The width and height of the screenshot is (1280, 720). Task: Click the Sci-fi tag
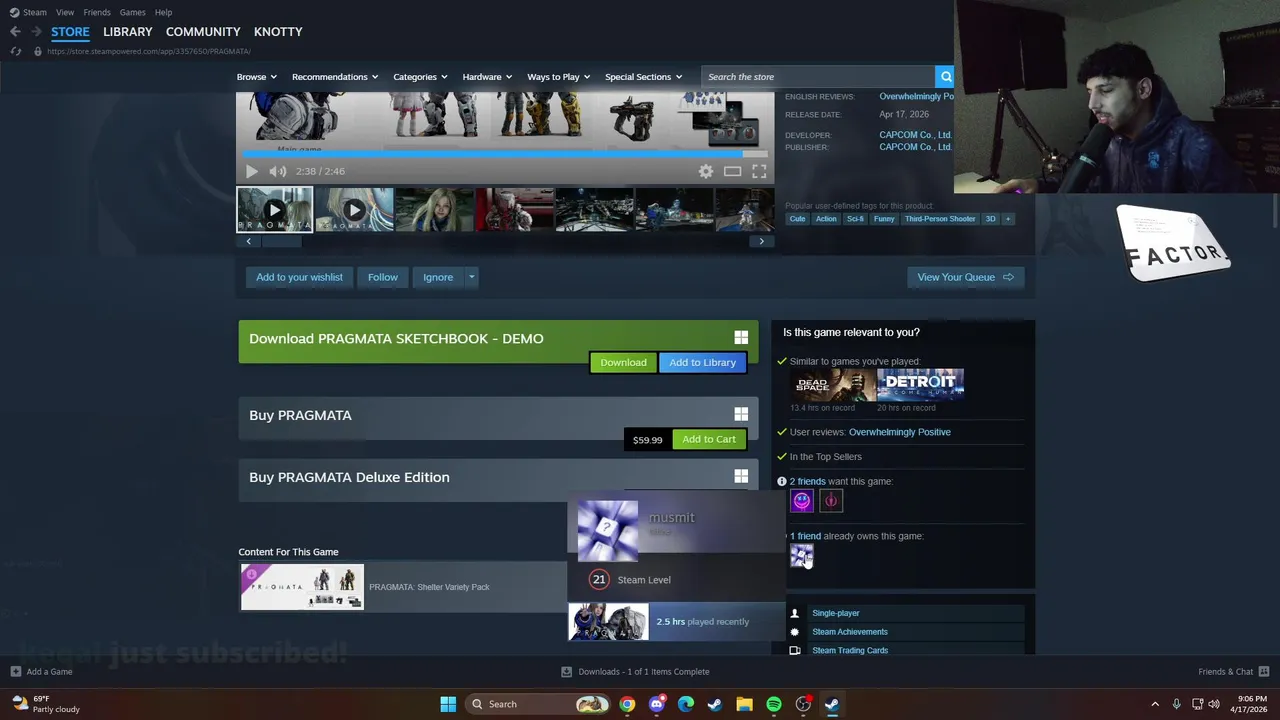(855, 219)
